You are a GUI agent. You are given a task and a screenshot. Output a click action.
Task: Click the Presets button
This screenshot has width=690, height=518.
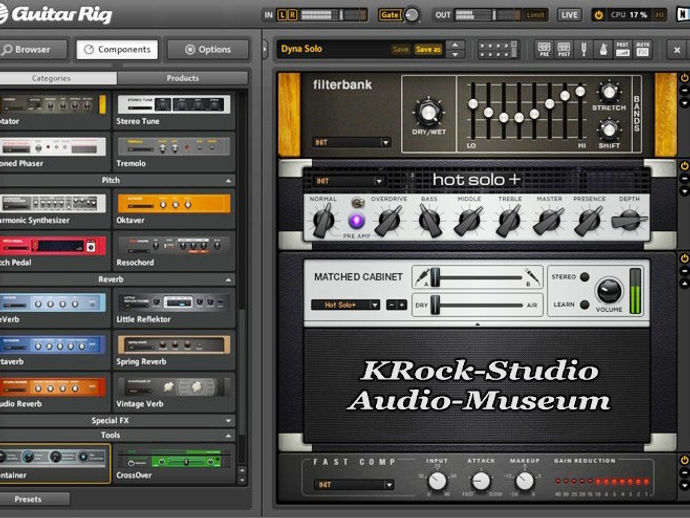tap(34, 499)
